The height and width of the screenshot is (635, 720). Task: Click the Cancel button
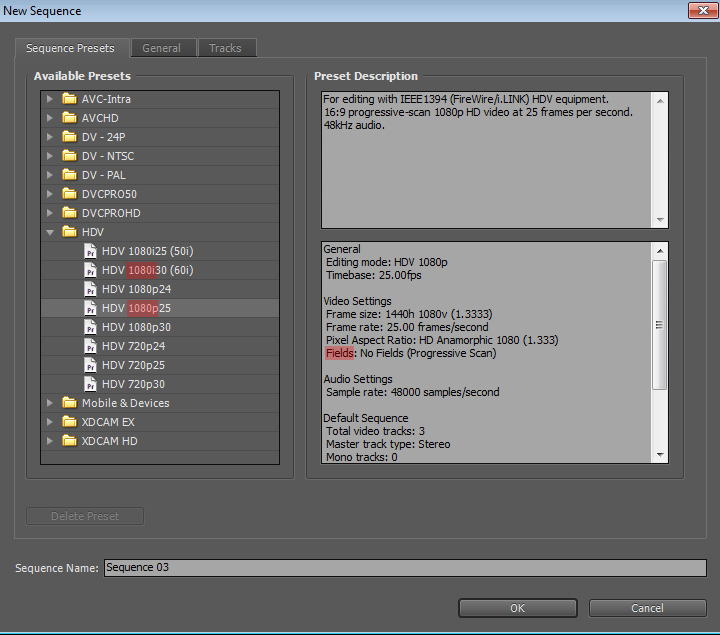(x=647, y=608)
